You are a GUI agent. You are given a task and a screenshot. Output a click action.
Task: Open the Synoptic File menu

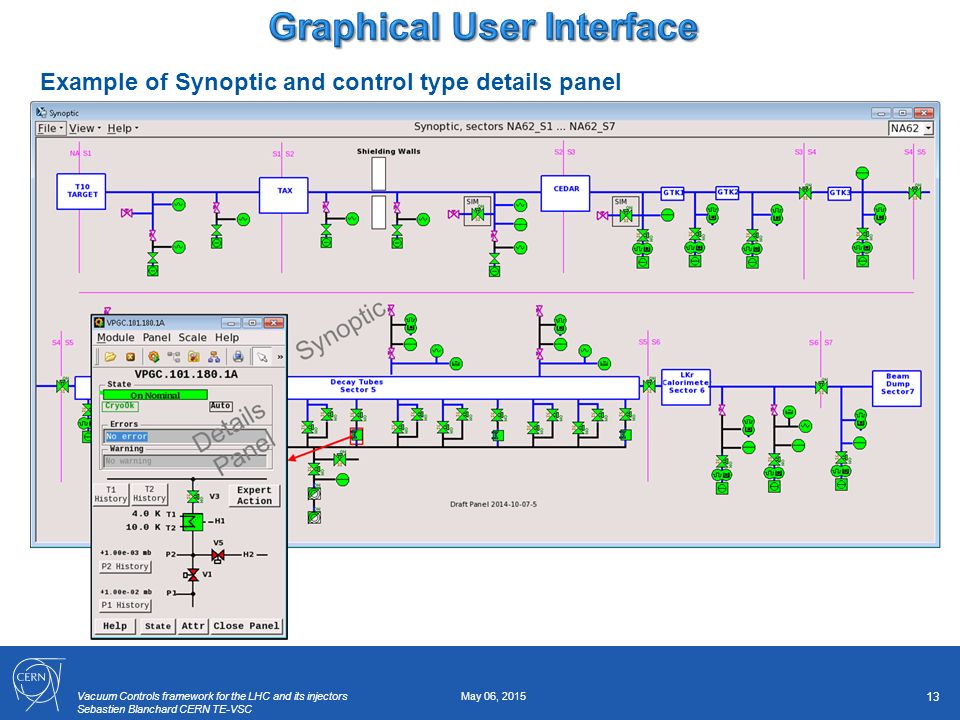[x=50, y=128]
